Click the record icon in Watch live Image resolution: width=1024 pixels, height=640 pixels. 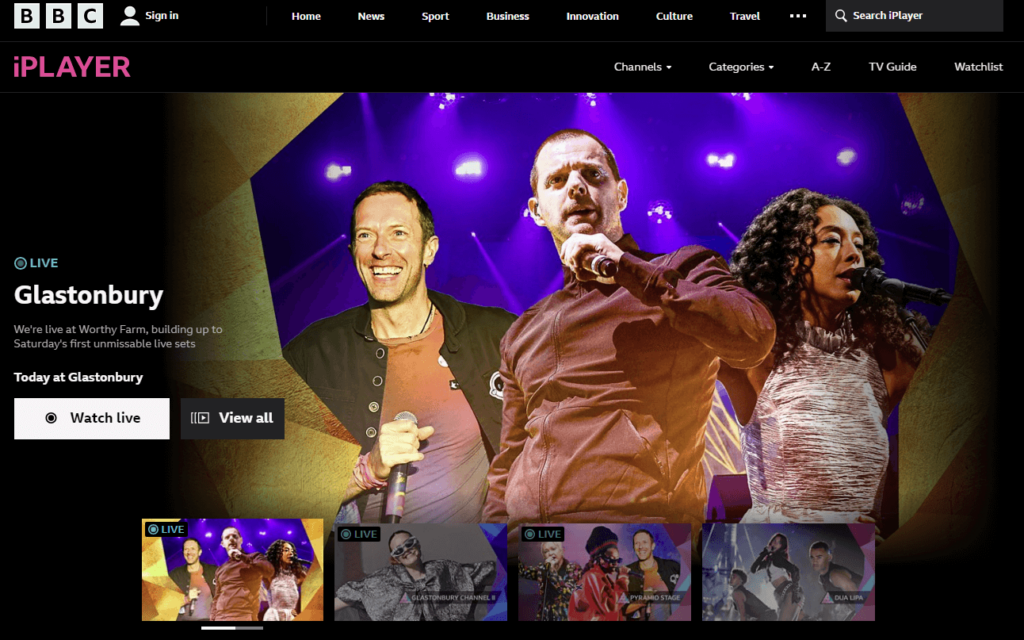[51, 418]
